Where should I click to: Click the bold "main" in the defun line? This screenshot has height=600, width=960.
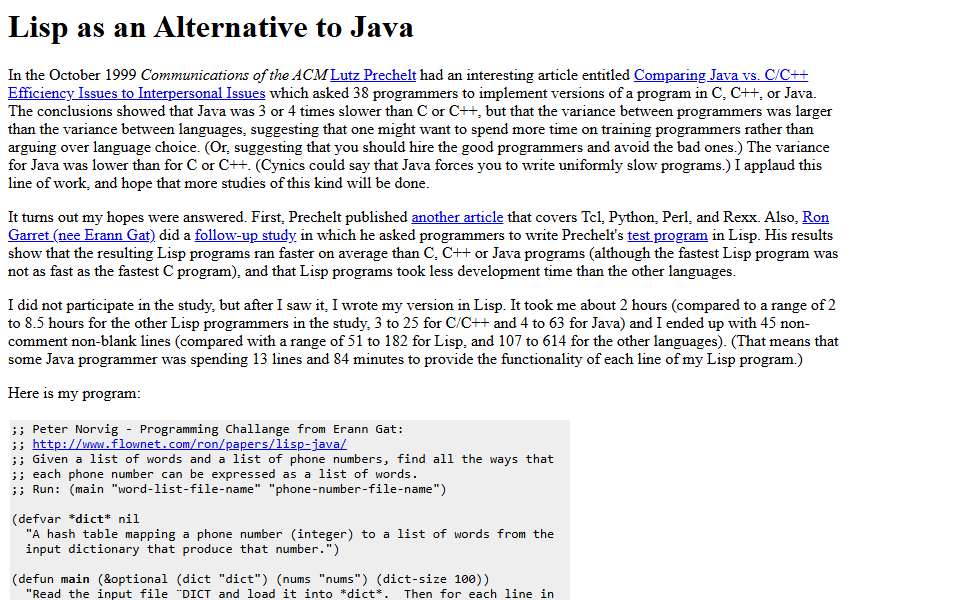[75, 579]
